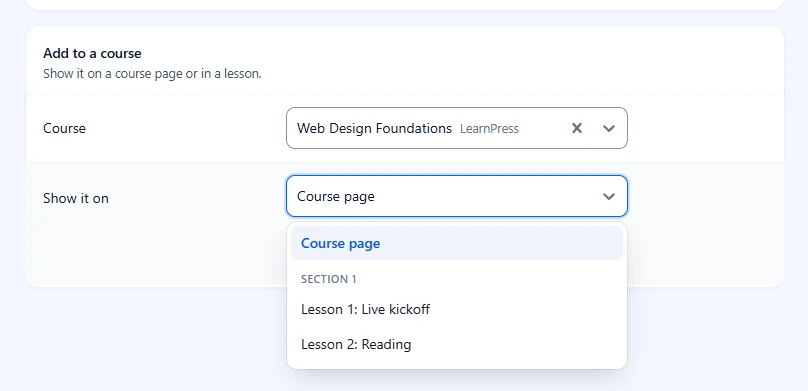The width and height of the screenshot is (808, 391).
Task: Expand the Course dropdown chevron
Action: click(x=609, y=128)
